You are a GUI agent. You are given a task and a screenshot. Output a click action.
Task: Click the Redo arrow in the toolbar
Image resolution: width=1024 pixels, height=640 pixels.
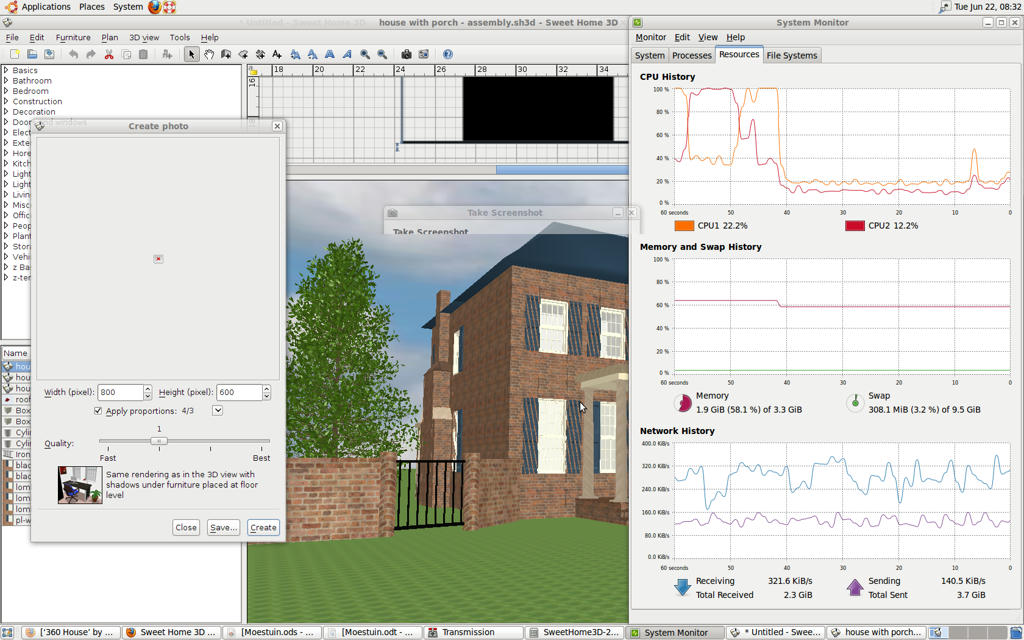tap(91, 54)
